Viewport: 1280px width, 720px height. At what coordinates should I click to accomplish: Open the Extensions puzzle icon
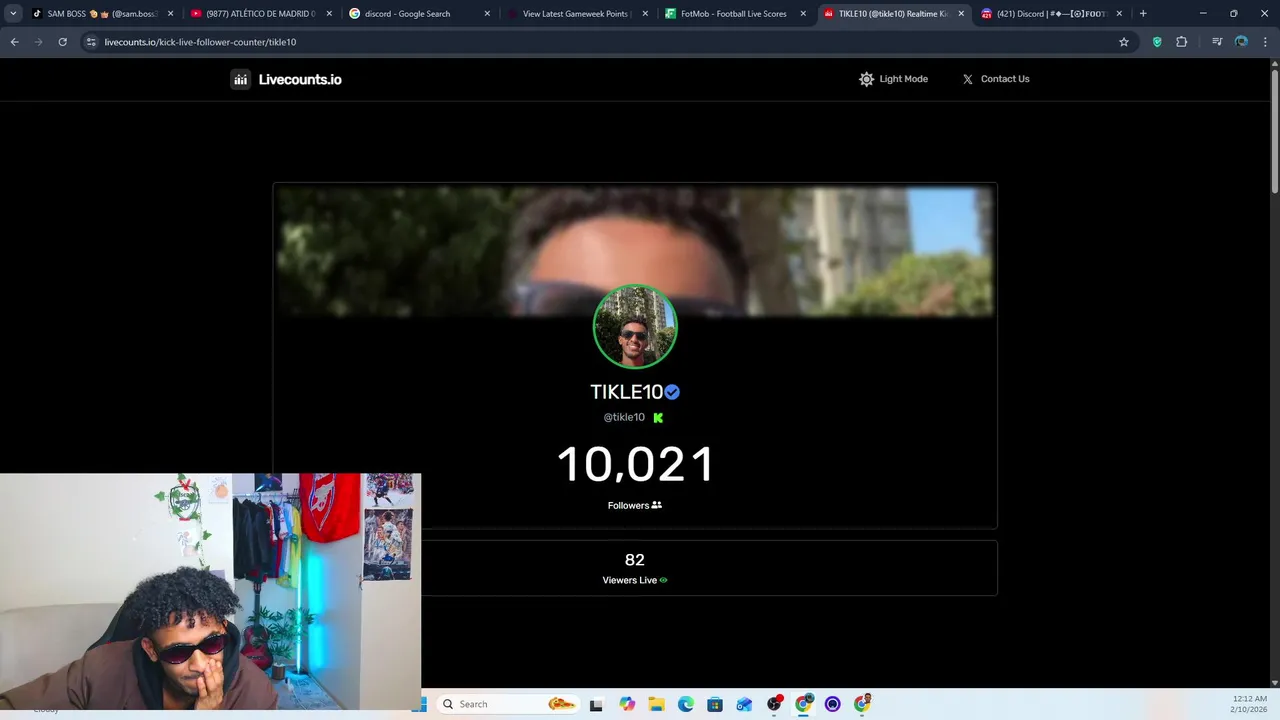(x=1181, y=42)
